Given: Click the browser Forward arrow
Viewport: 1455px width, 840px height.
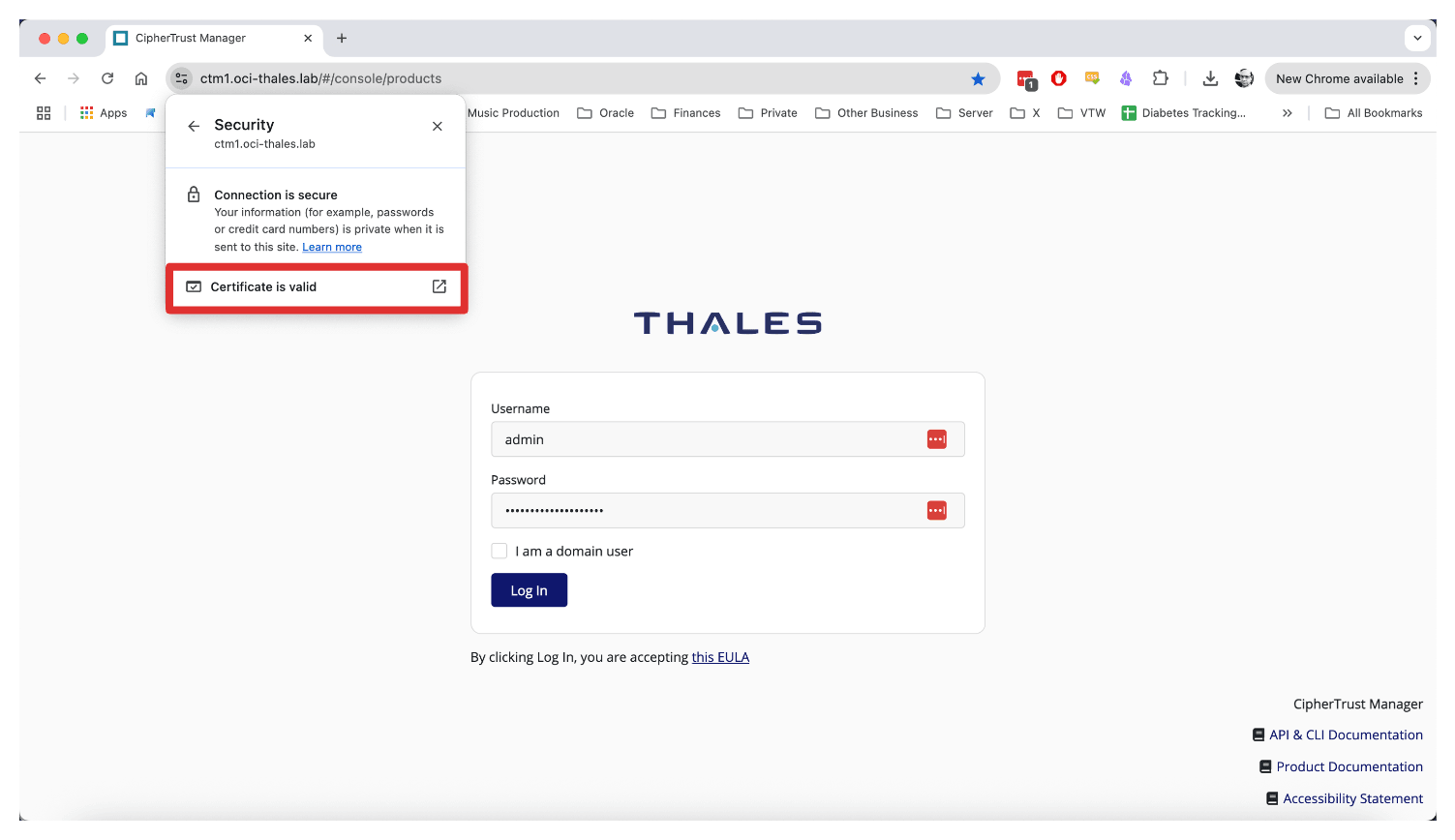Looking at the screenshot, I should tap(74, 78).
